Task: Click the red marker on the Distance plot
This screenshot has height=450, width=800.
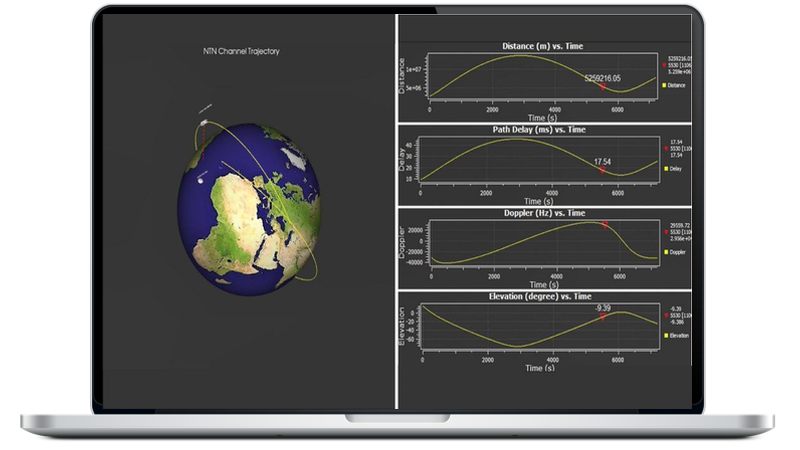Action: [x=603, y=87]
